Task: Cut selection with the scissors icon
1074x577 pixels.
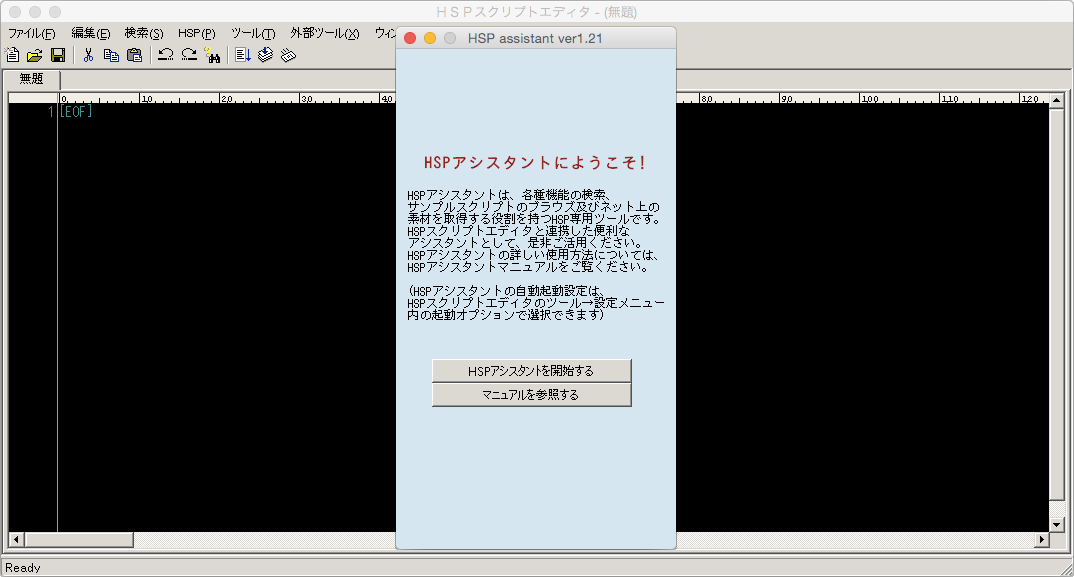Action: pyautogui.click(x=88, y=56)
